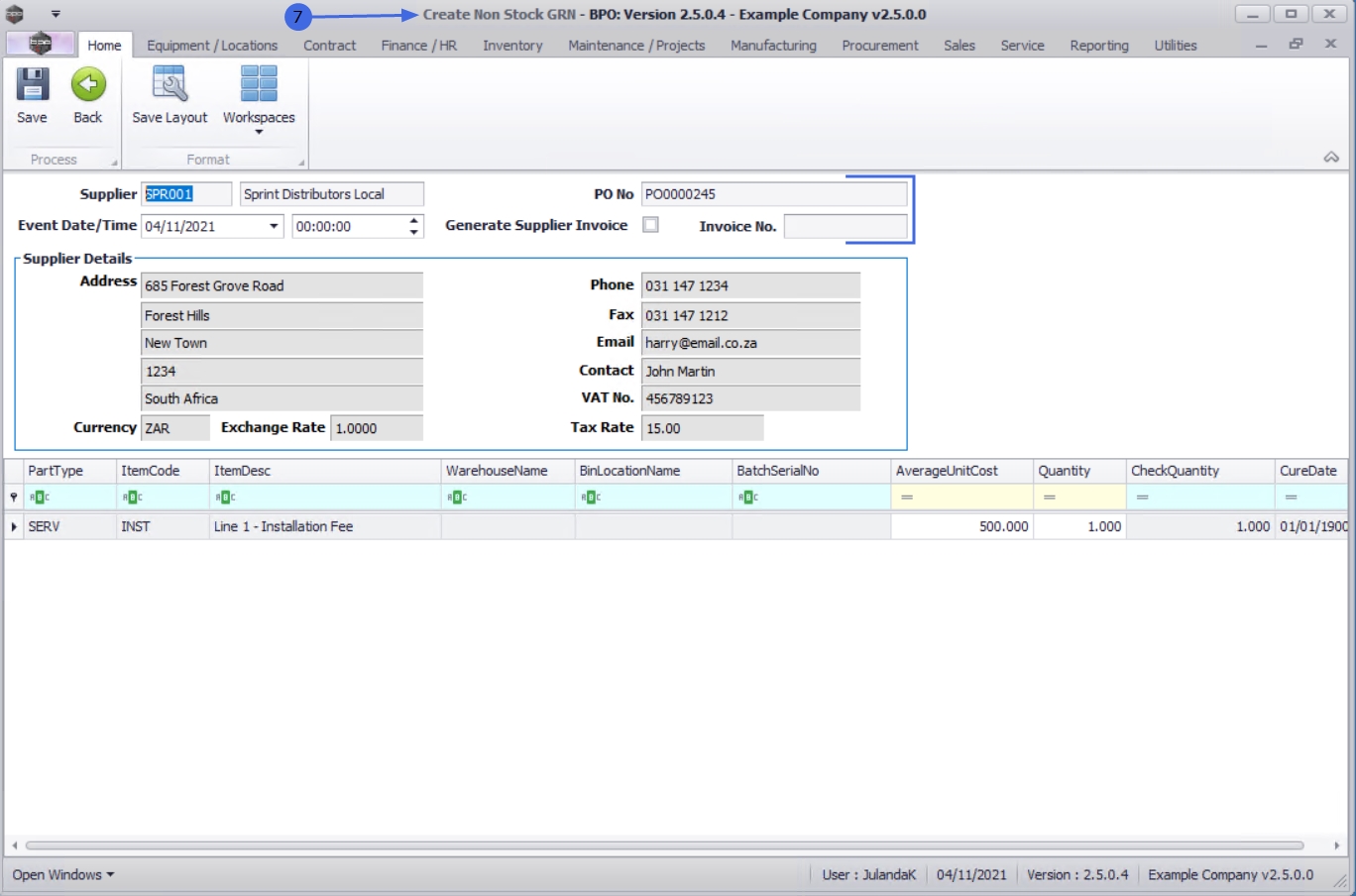
Task: Open the Utilities tab
Action: coord(1176,46)
